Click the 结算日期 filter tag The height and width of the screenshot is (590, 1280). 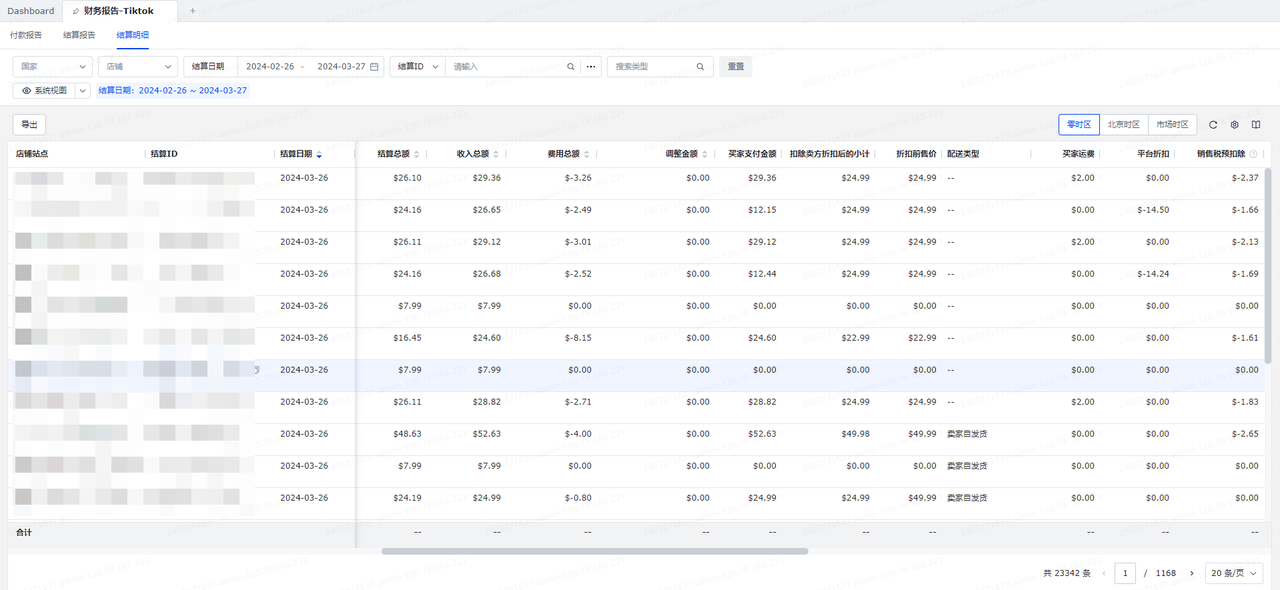point(173,90)
